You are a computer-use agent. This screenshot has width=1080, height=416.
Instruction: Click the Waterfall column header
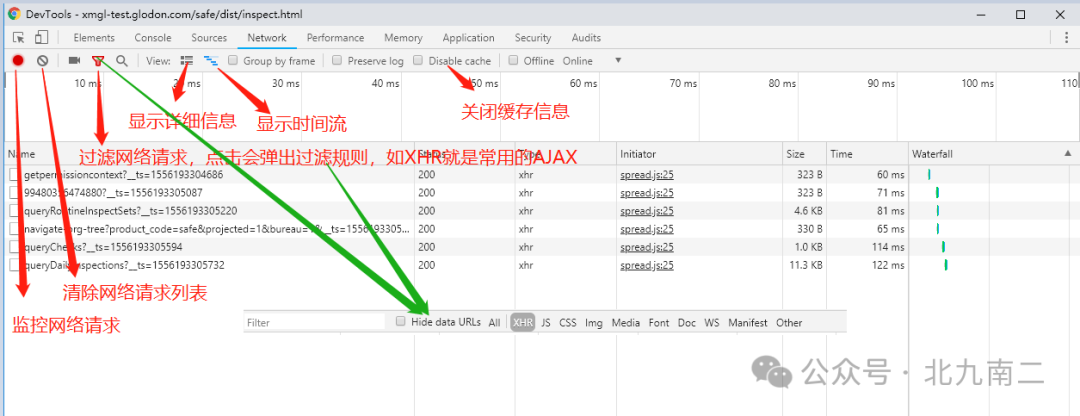pyautogui.click(x=993, y=154)
